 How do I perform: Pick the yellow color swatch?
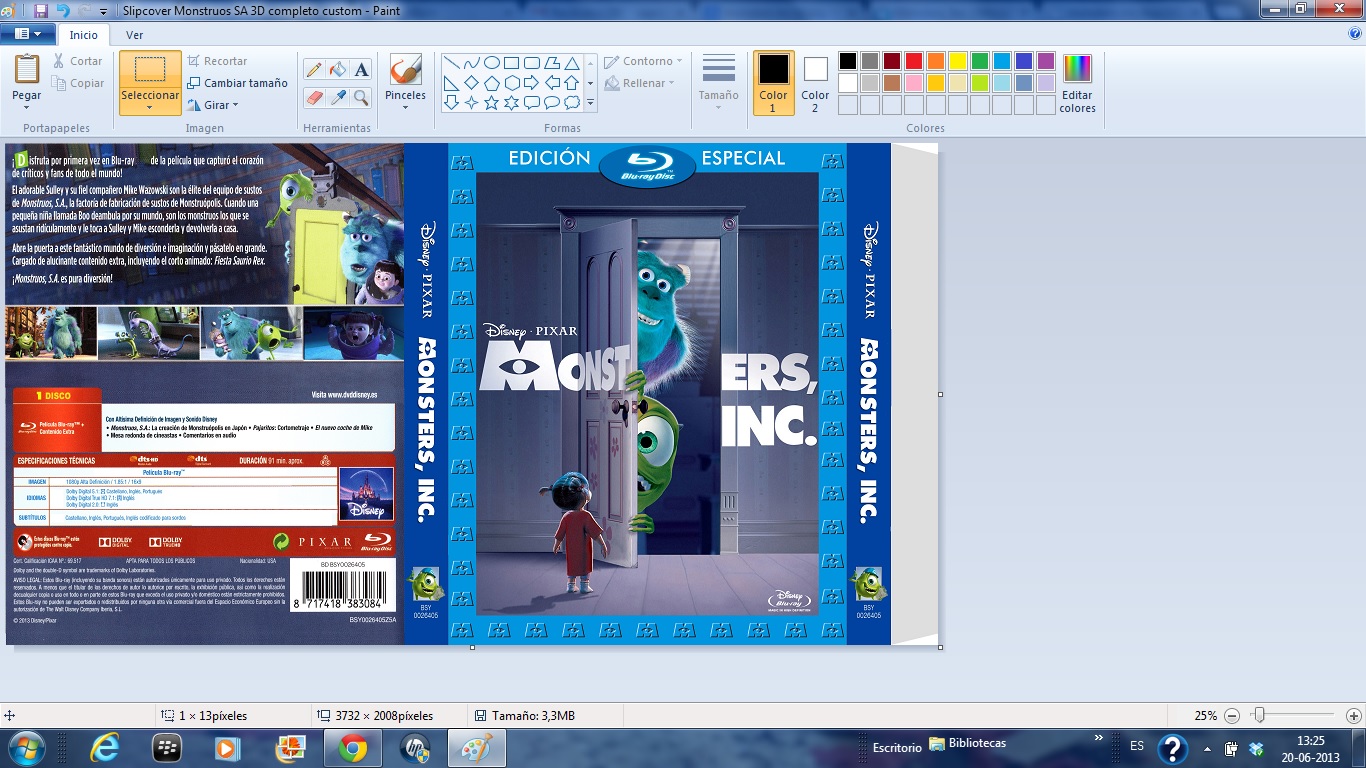[x=958, y=61]
